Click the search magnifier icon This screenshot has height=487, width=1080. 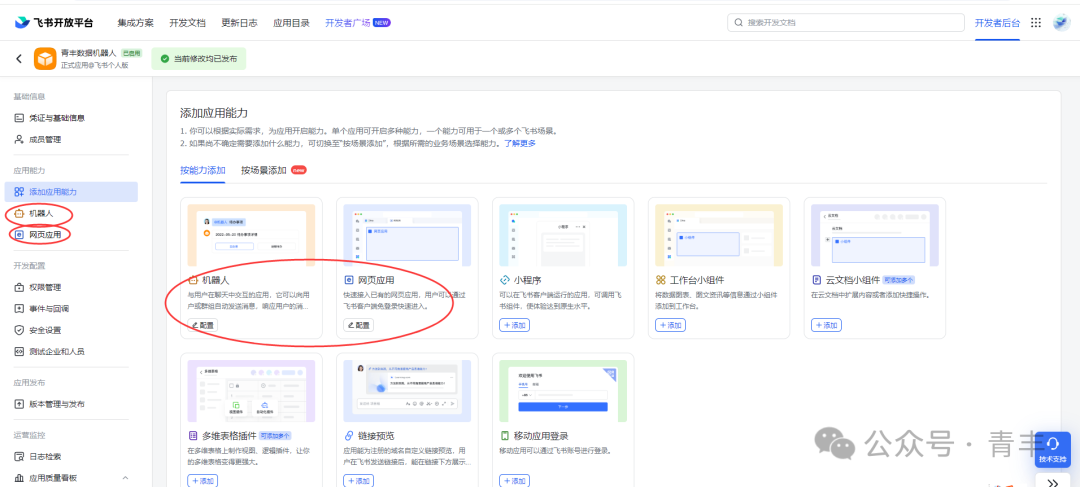[739, 23]
